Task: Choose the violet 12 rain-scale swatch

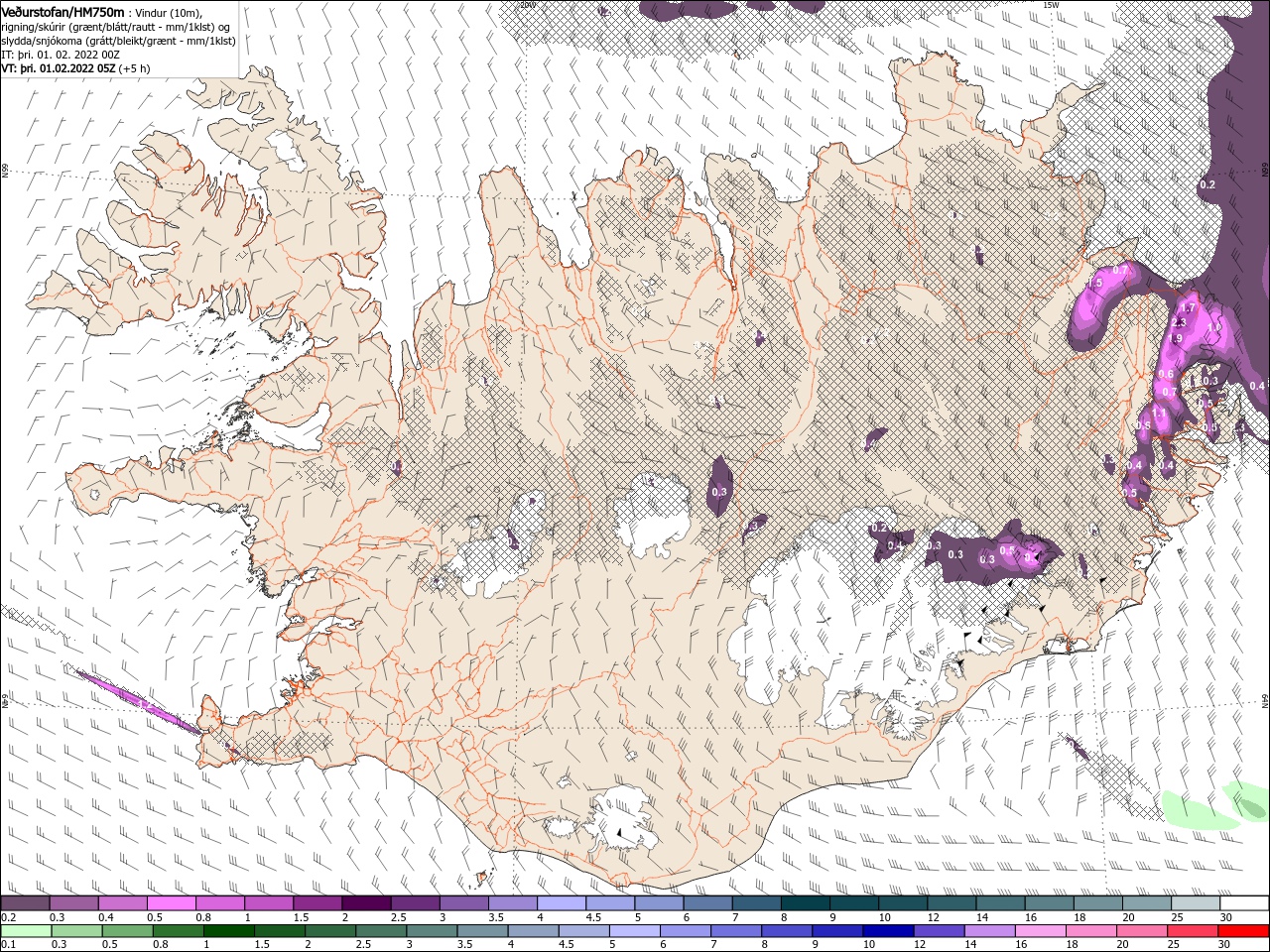Action: [x=938, y=931]
